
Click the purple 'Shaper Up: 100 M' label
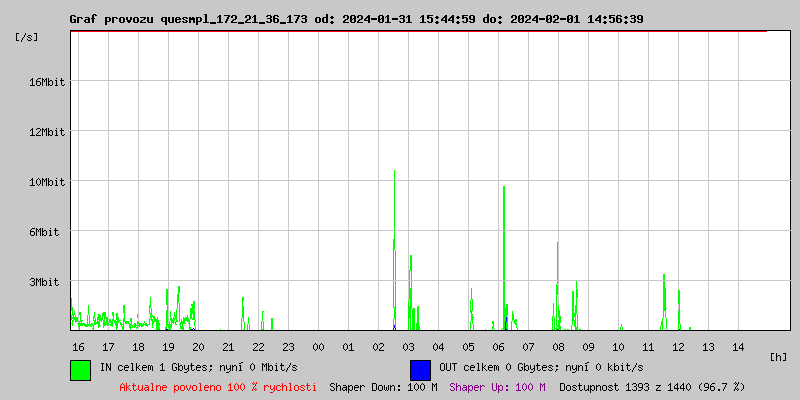click(x=497, y=387)
